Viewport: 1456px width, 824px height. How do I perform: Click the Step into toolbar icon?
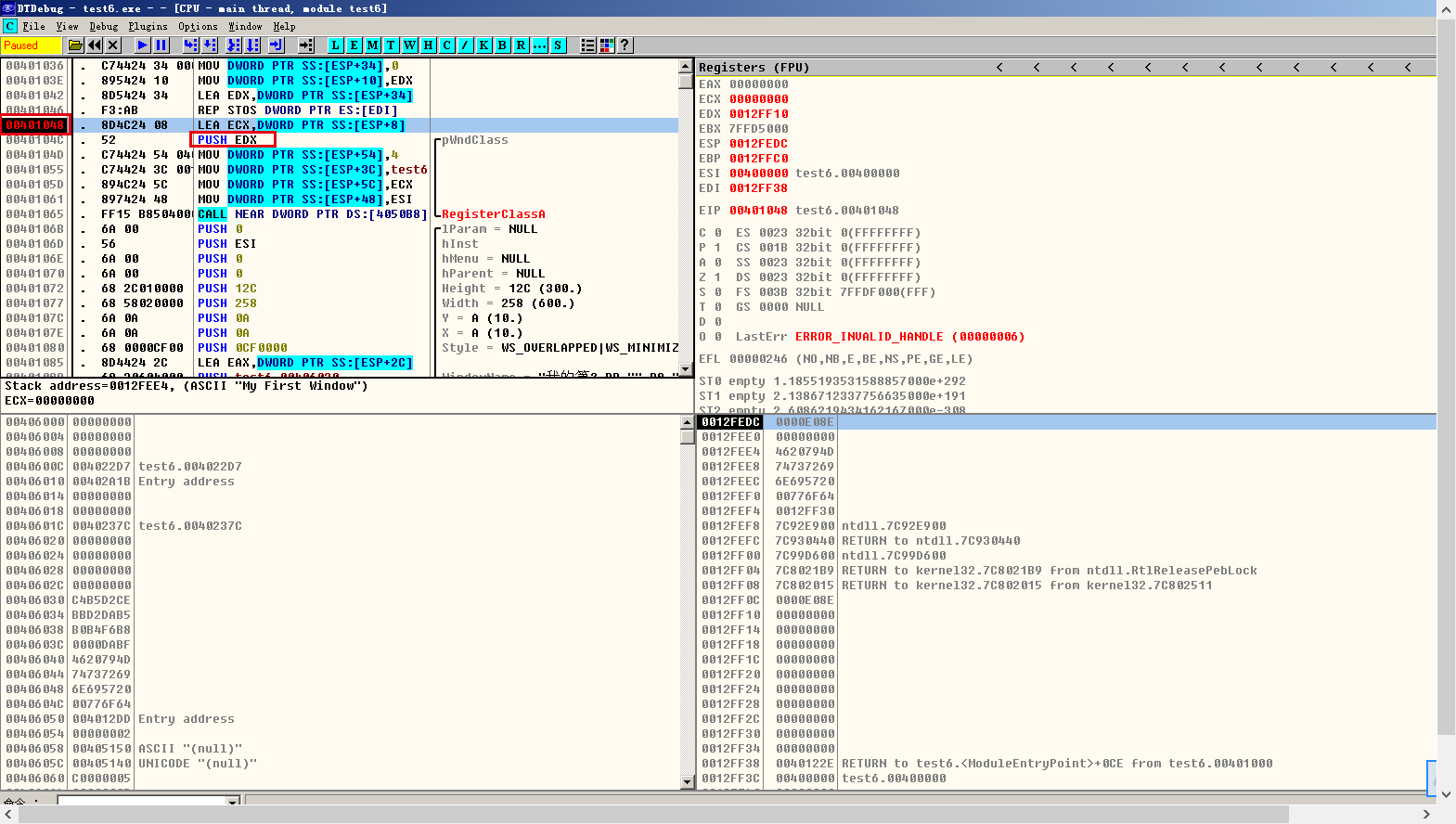tap(190, 45)
